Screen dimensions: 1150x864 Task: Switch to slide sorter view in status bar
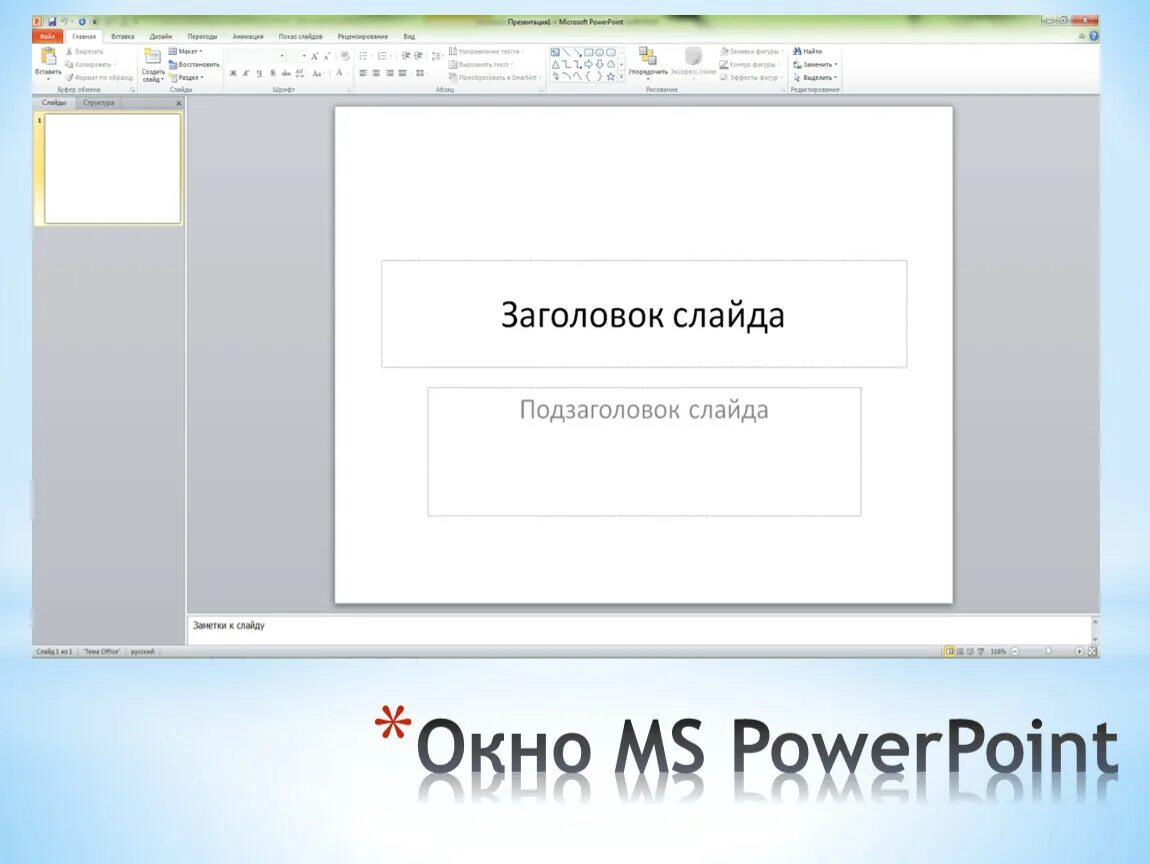pos(960,651)
